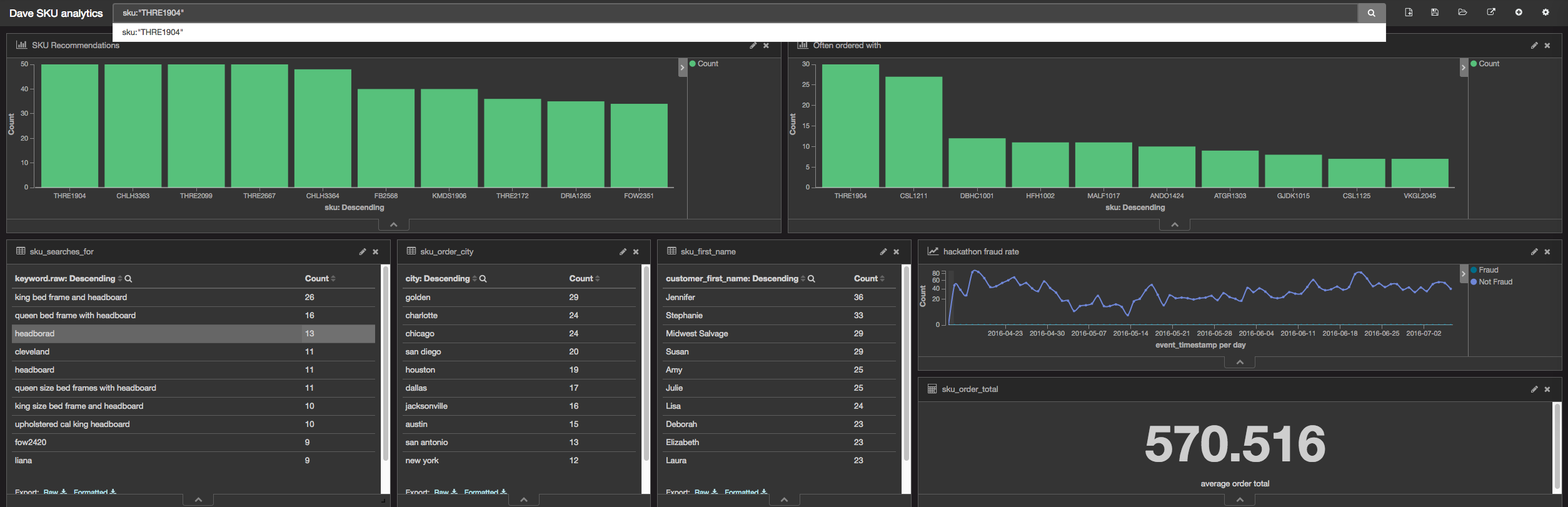The width and height of the screenshot is (1568, 507).
Task: Click the Not Fraud legend color dot
Action: 1474,282
